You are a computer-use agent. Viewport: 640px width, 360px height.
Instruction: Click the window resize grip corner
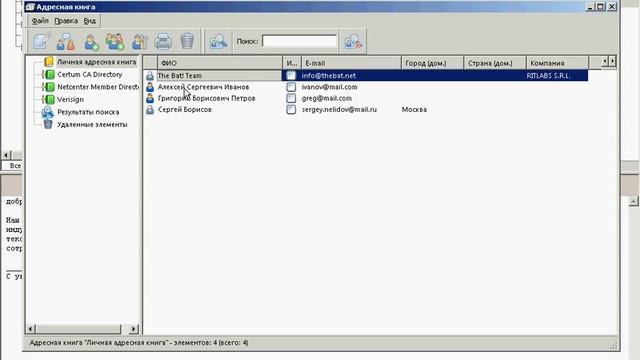click(613, 346)
